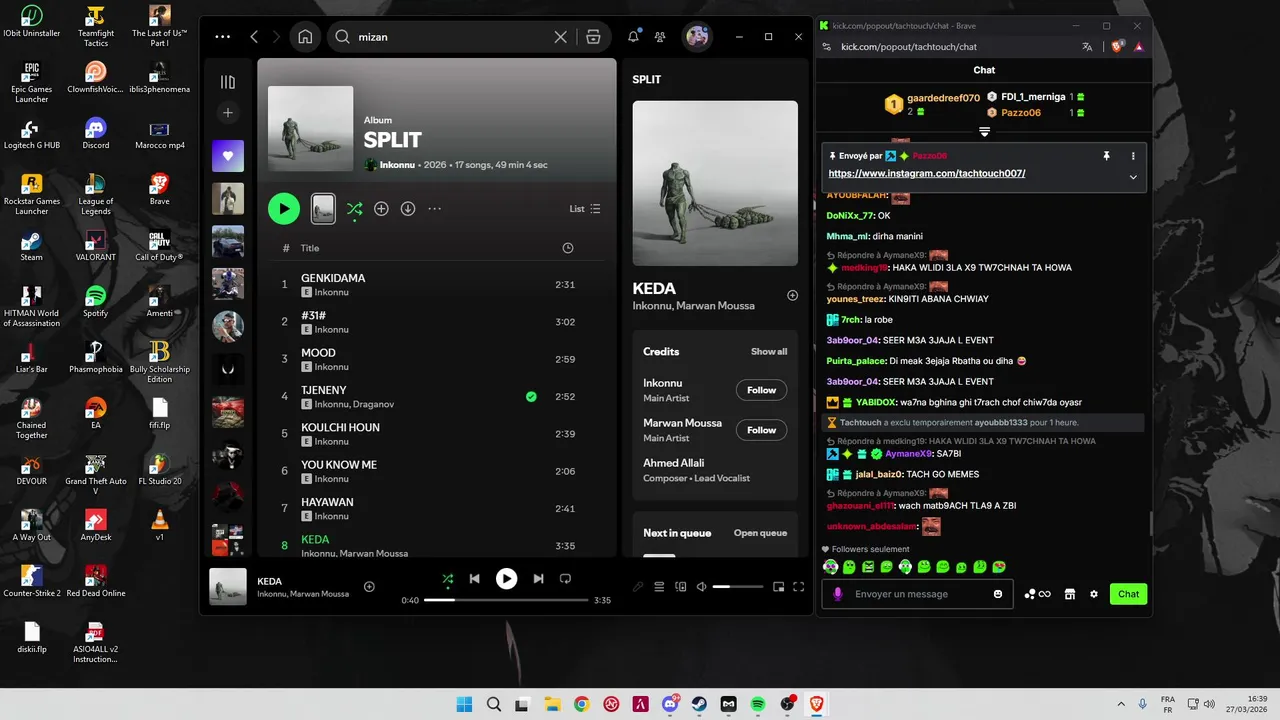Expand the pinned message chevron in Kick chat
1280x720 pixels.
tap(1133, 177)
